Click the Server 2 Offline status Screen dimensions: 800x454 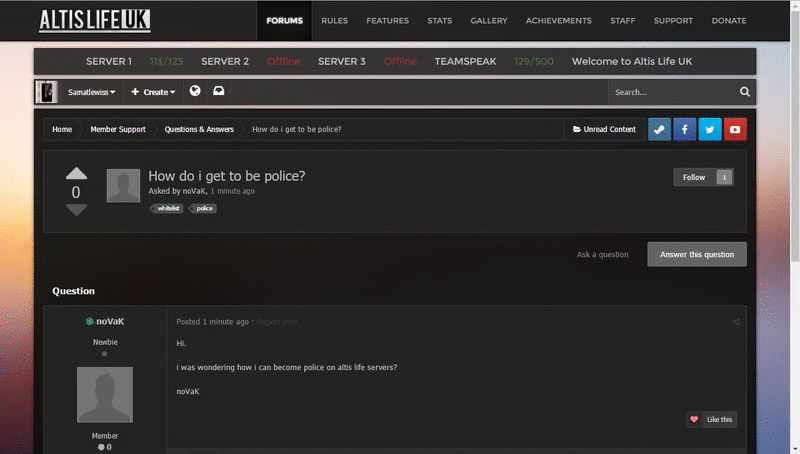coord(284,62)
